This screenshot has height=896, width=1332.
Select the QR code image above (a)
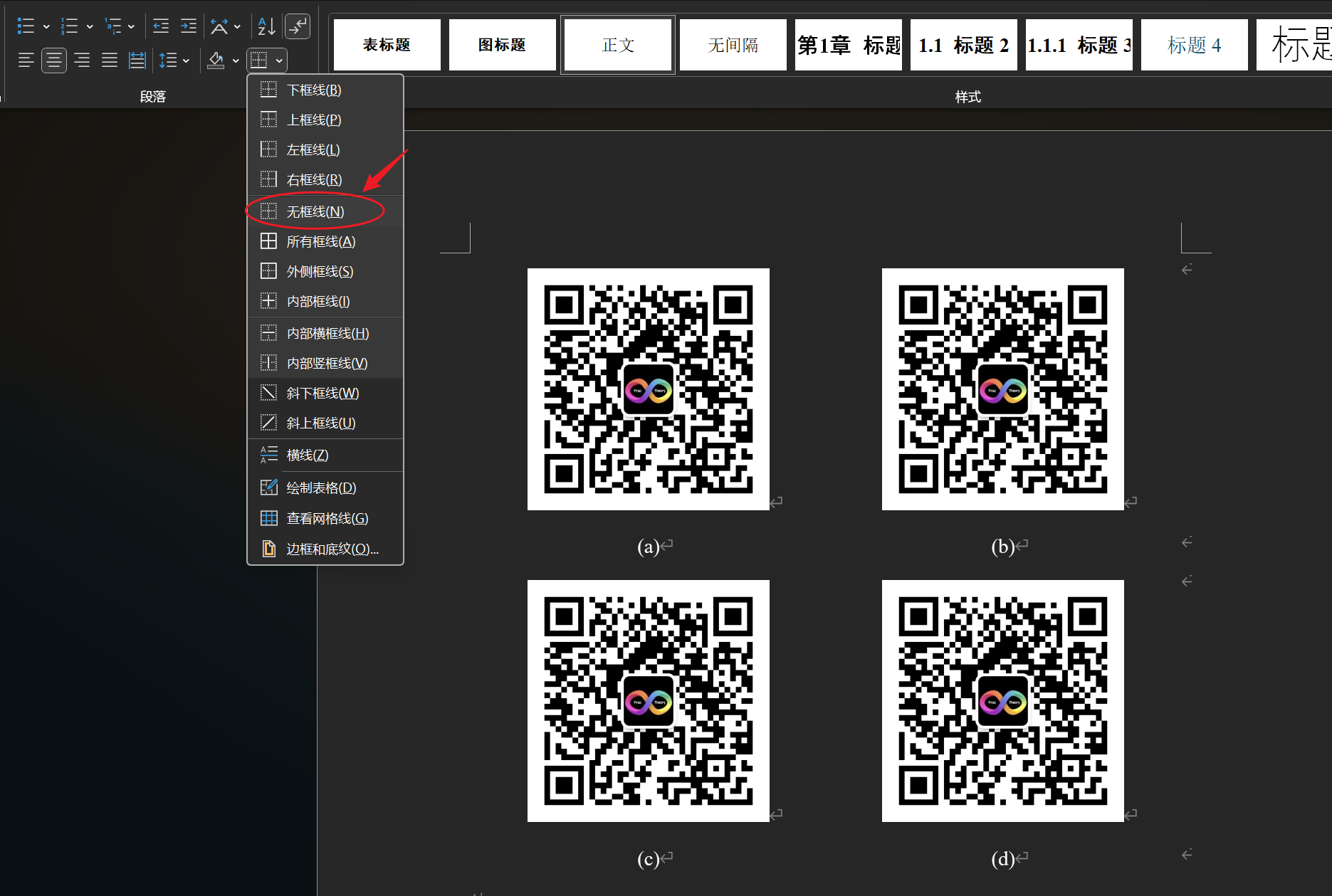click(x=649, y=389)
